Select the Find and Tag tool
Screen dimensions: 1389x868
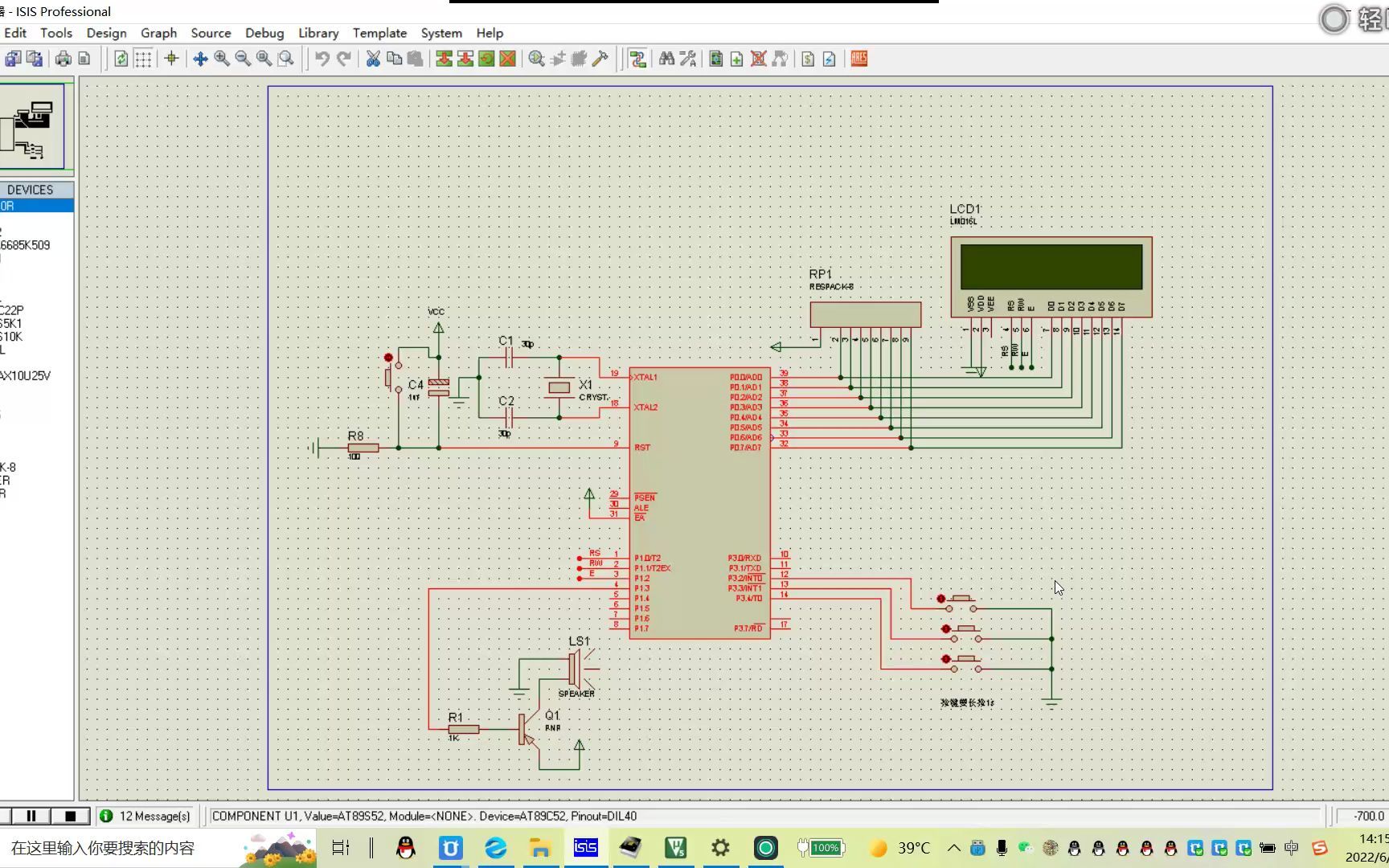pyautogui.click(x=667, y=59)
